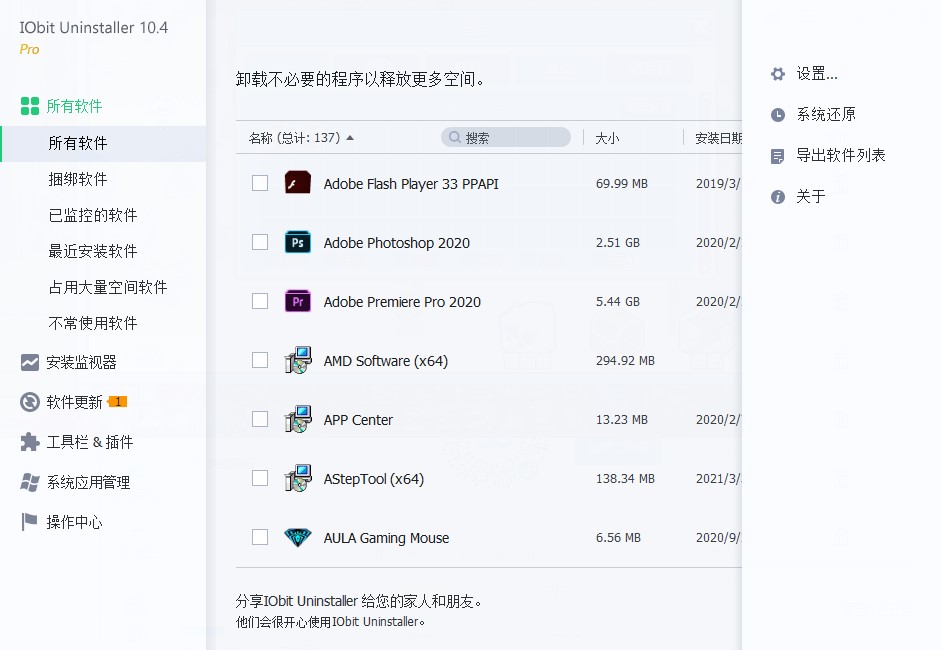Open 设置 using the gear icon

[777, 73]
